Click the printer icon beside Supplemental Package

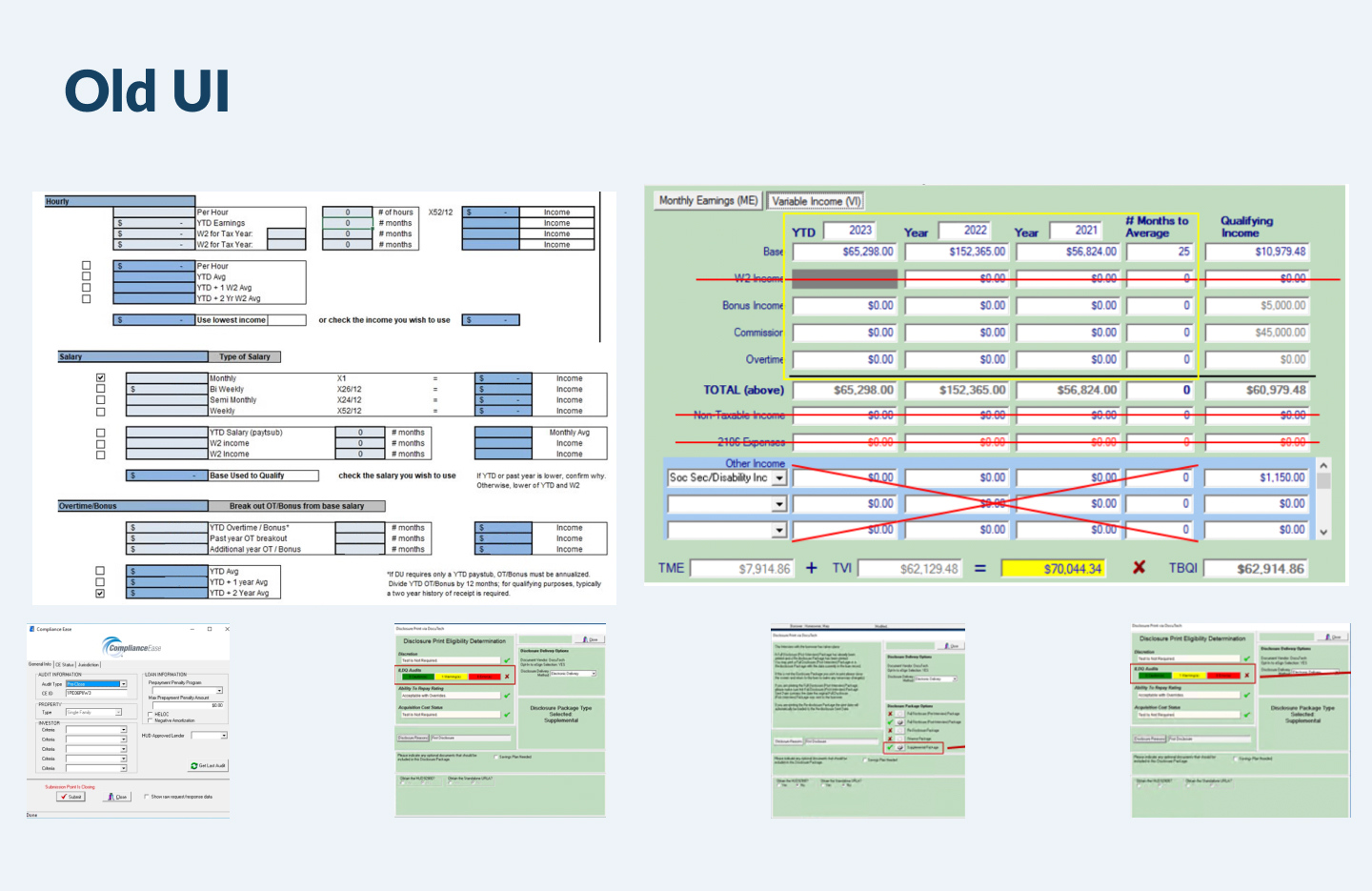[899, 748]
